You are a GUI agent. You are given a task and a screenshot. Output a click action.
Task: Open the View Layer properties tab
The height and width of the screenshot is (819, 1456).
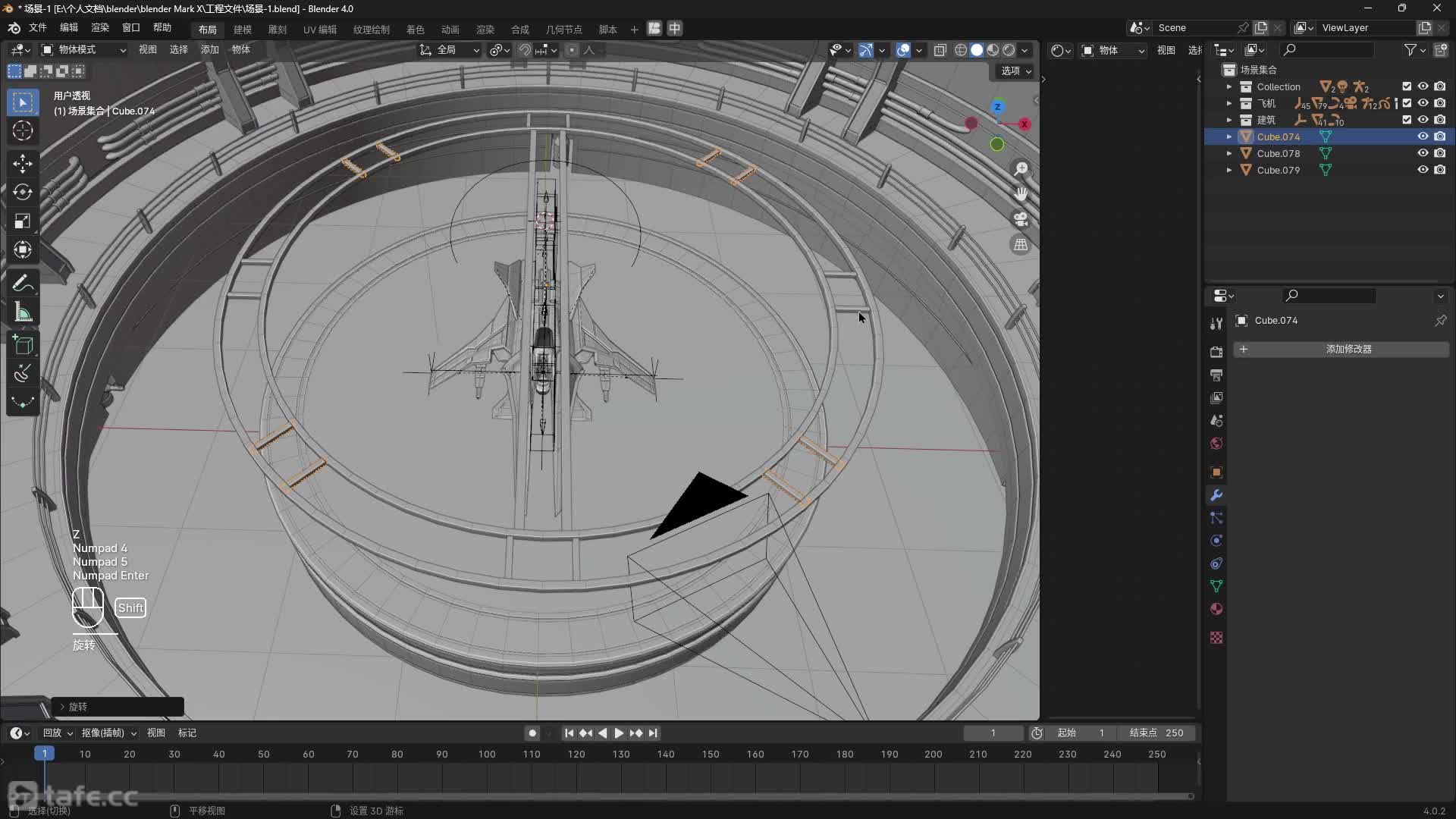[x=1216, y=397]
